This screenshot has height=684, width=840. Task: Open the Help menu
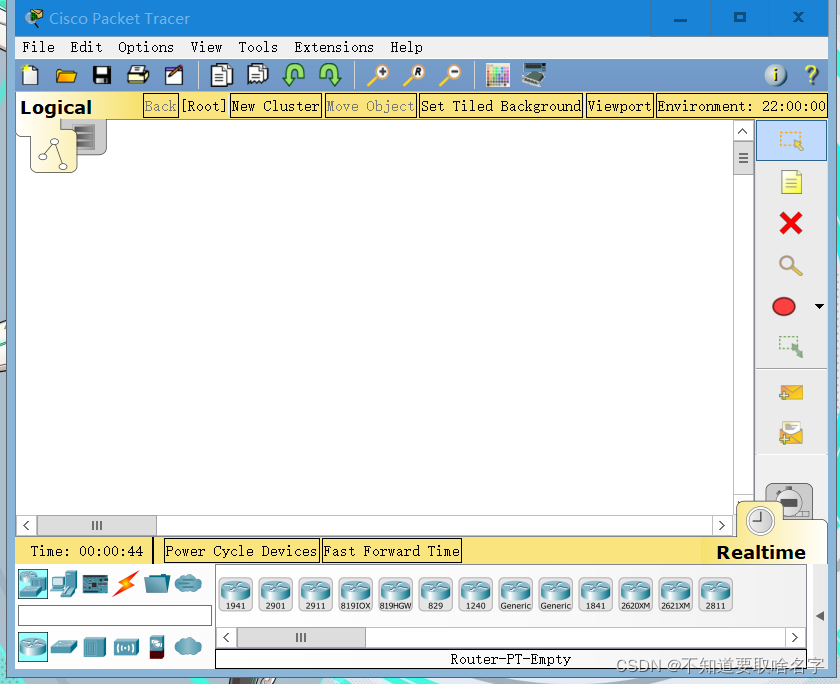[407, 47]
